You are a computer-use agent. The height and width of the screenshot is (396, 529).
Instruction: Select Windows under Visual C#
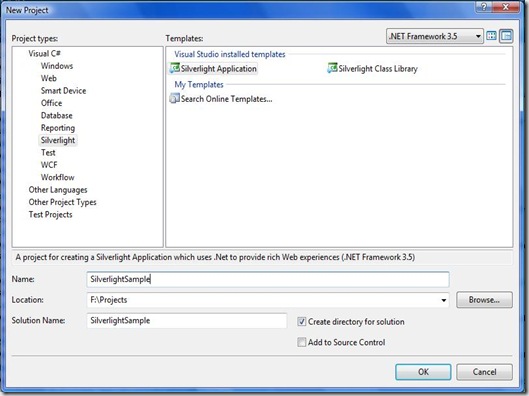coord(57,66)
